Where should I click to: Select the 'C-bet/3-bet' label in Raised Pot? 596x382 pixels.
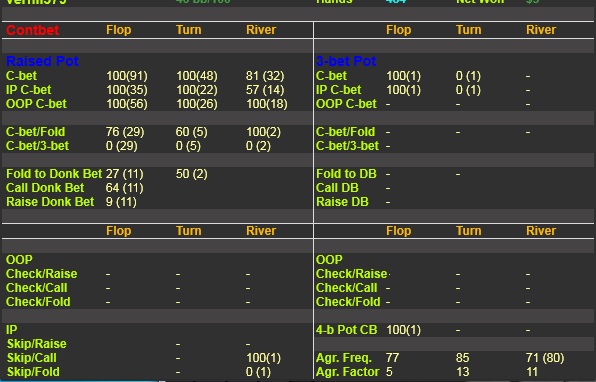tap(37, 146)
